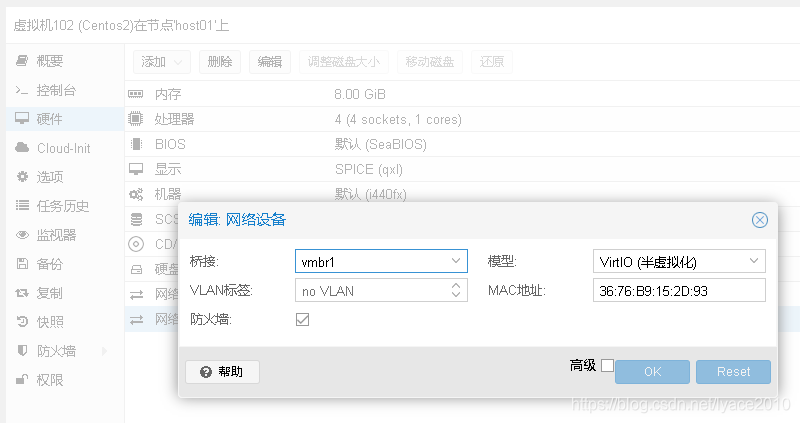Screen dimensions: 800x423
Task: Click the hard disk icon in 硬盘 row
Action: (136, 269)
